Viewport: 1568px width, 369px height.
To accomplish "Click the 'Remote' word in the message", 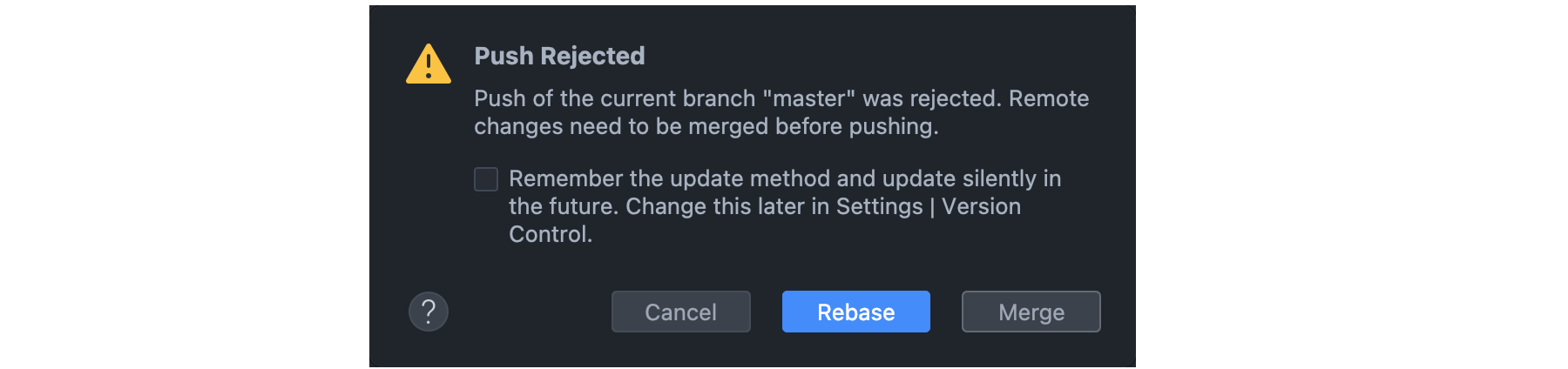I will [1049, 98].
